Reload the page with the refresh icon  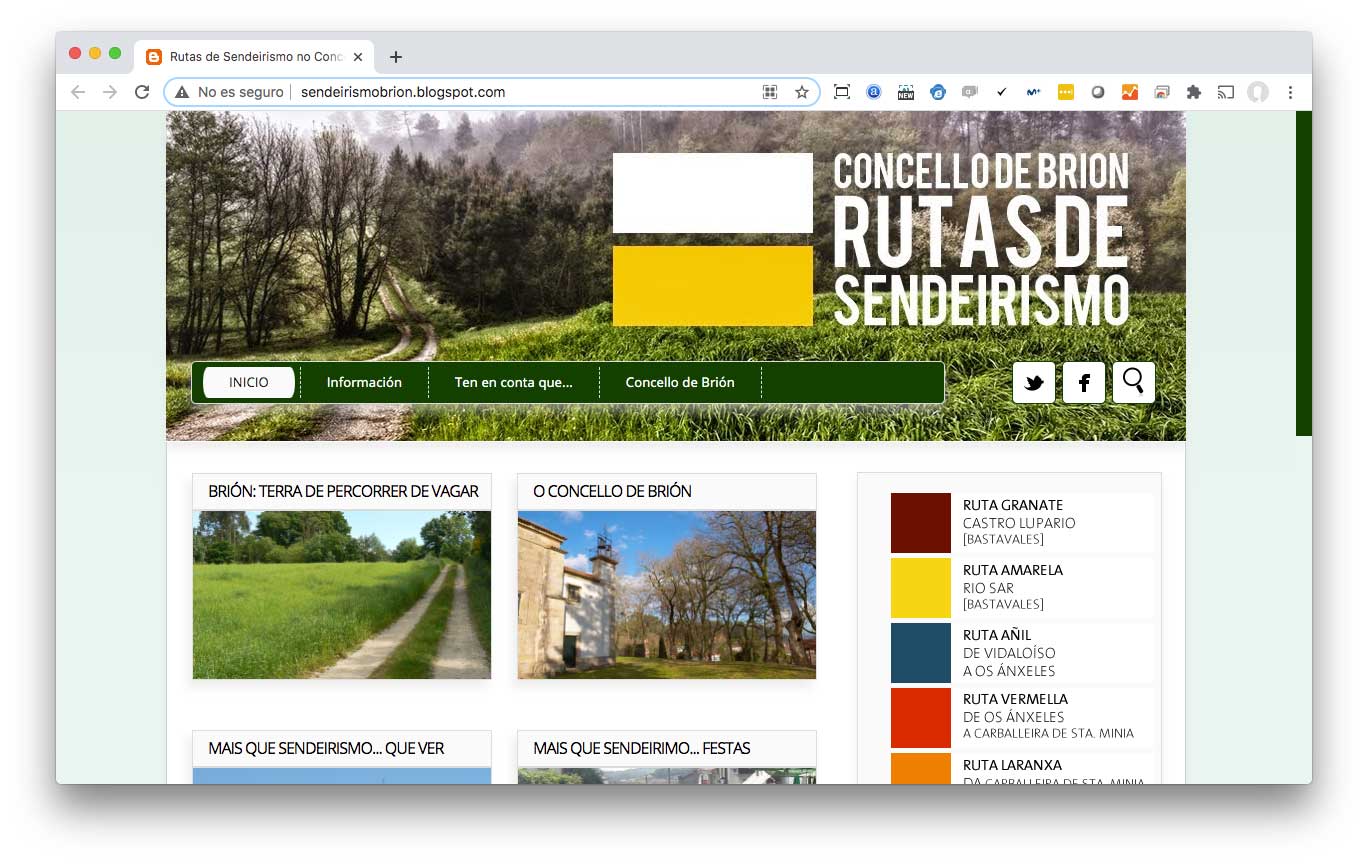click(x=142, y=92)
